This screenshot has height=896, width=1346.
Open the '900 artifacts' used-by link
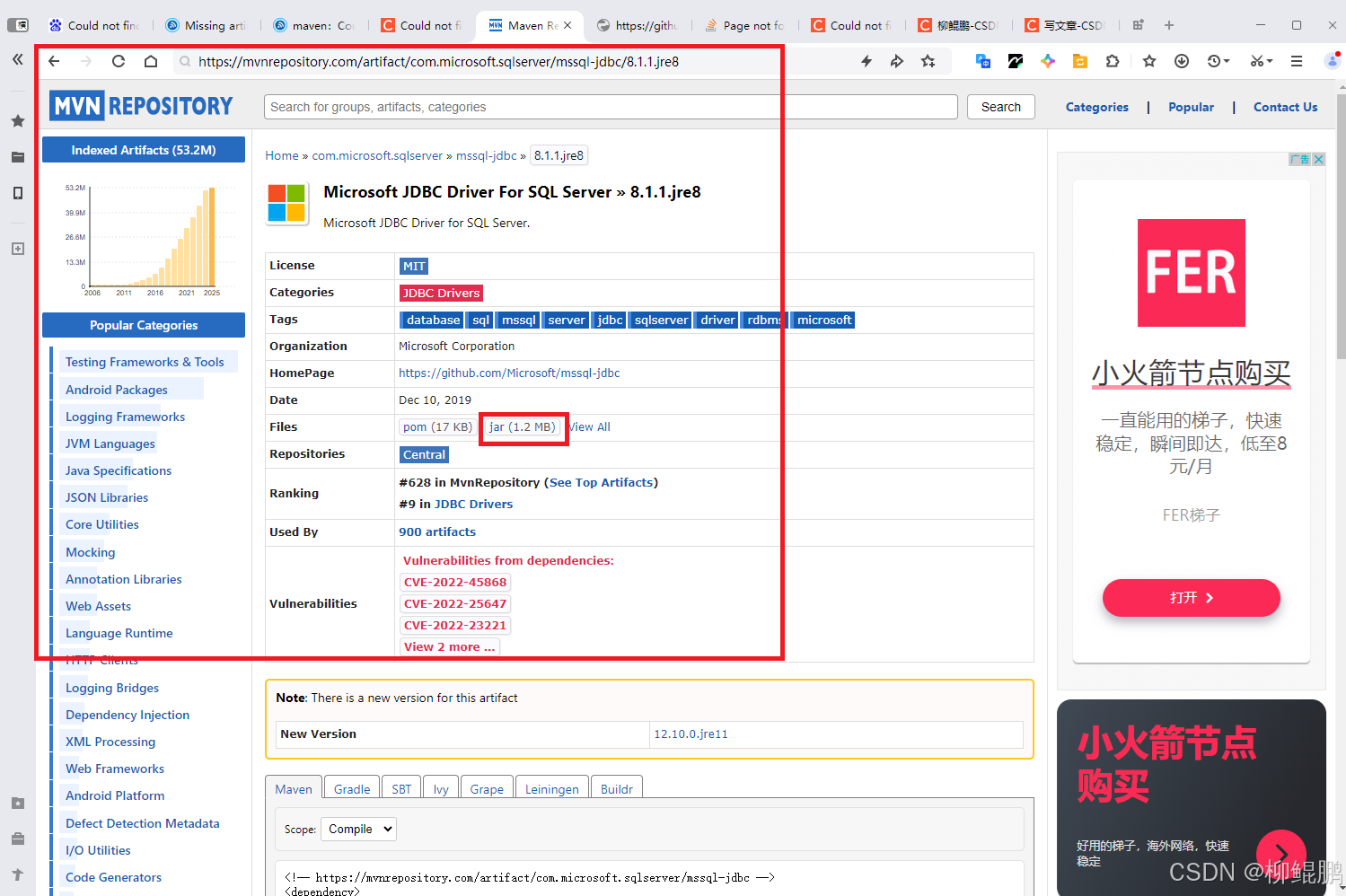[x=437, y=531]
